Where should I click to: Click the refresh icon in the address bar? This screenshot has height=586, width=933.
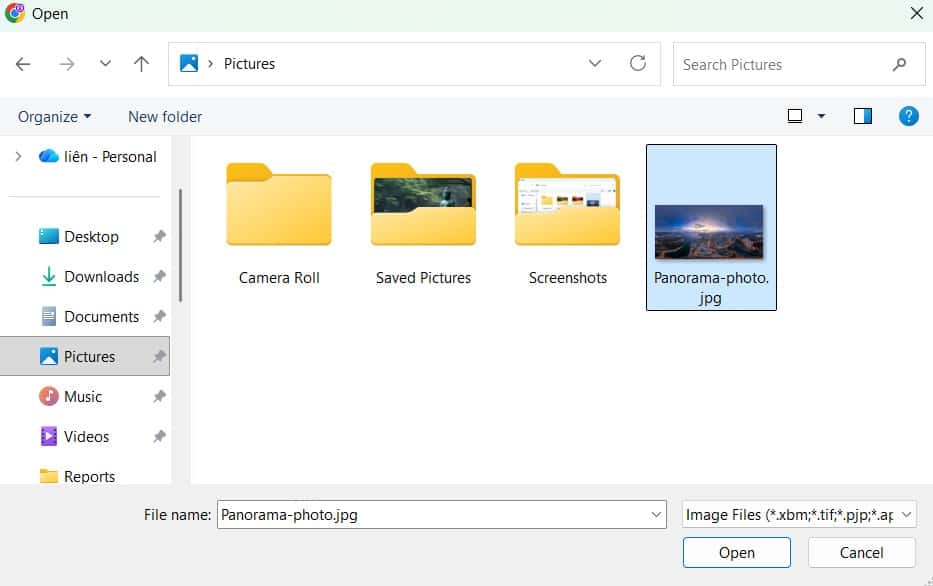(638, 63)
